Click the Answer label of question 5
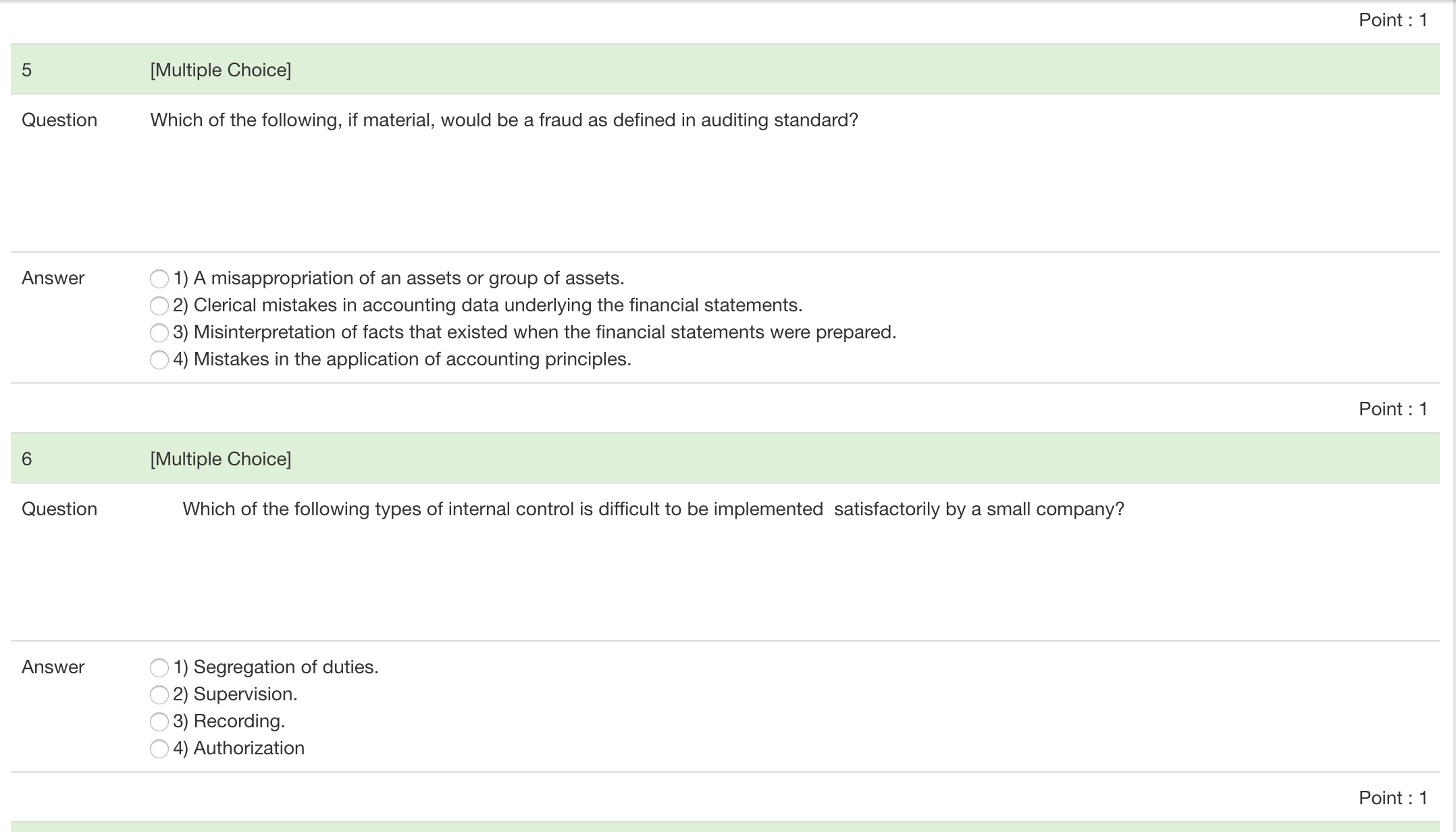 52,278
